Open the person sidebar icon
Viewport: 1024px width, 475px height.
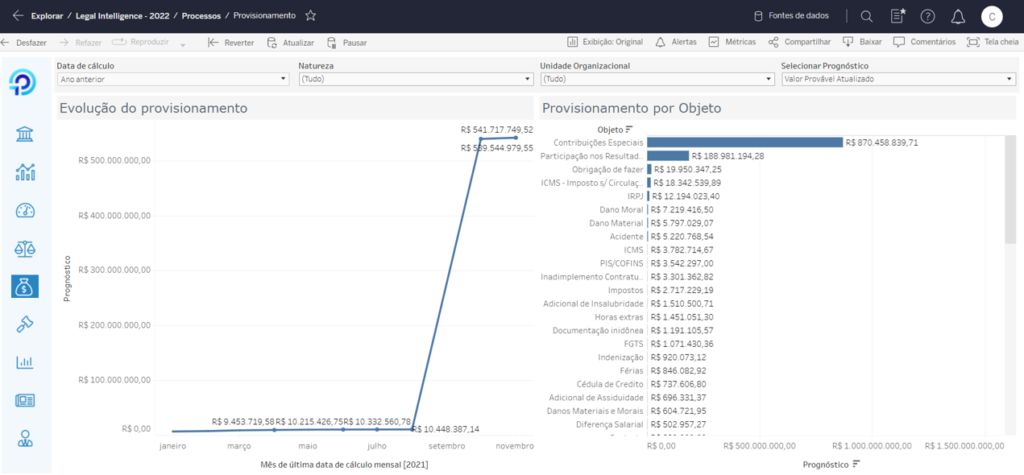click(x=25, y=438)
